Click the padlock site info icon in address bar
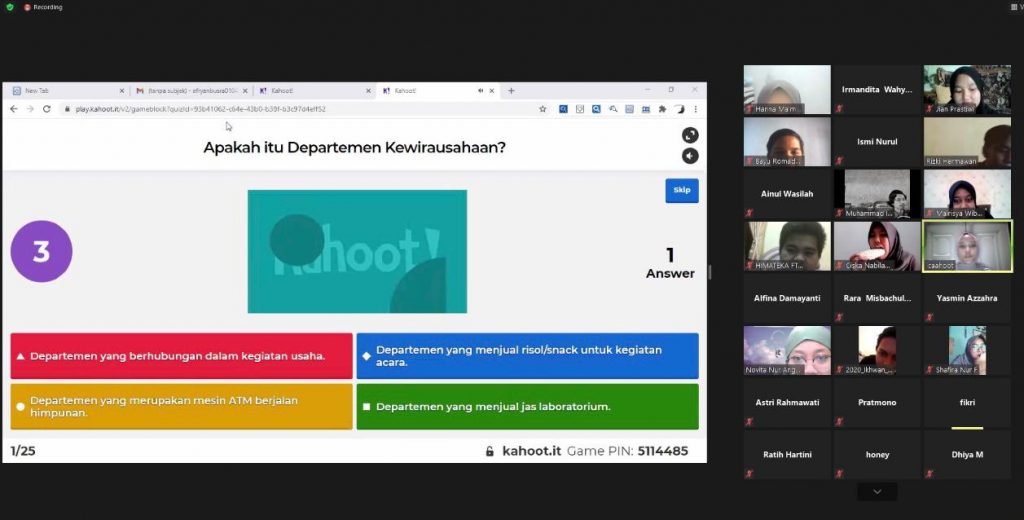The width and height of the screenshot is (1024, 520). (67, 109)
